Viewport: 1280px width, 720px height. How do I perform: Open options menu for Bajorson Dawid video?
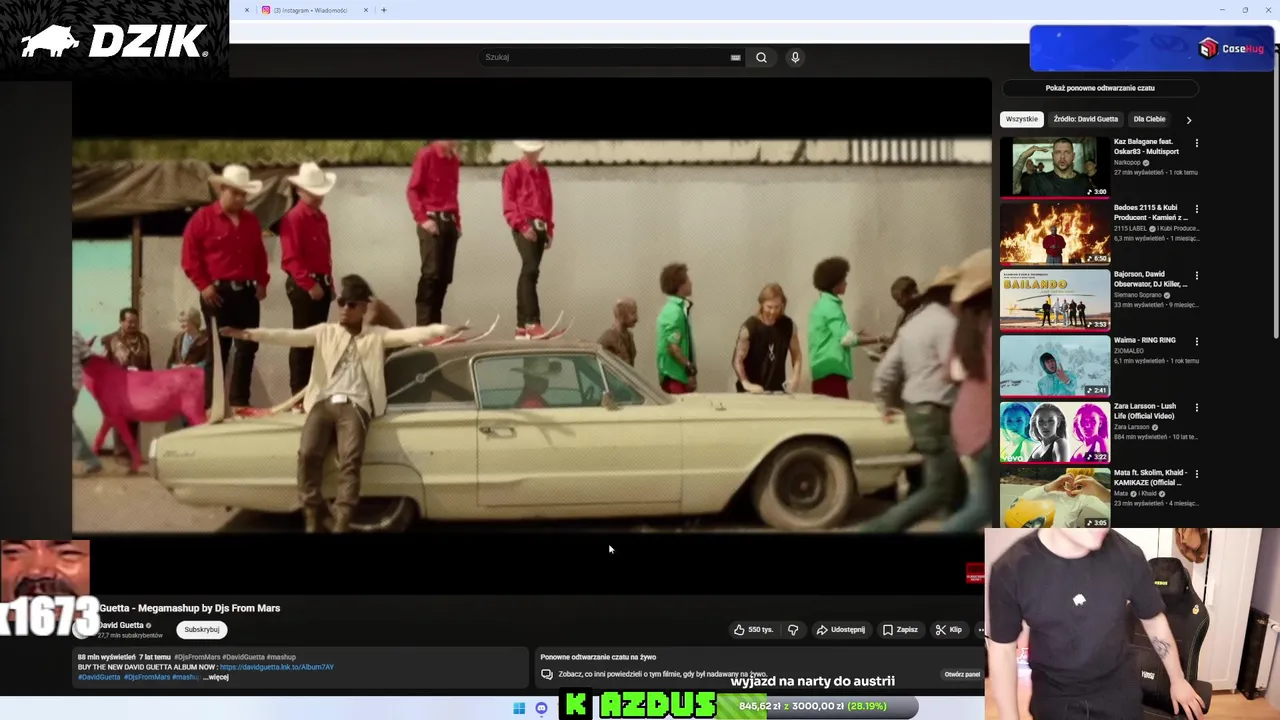1196,275
